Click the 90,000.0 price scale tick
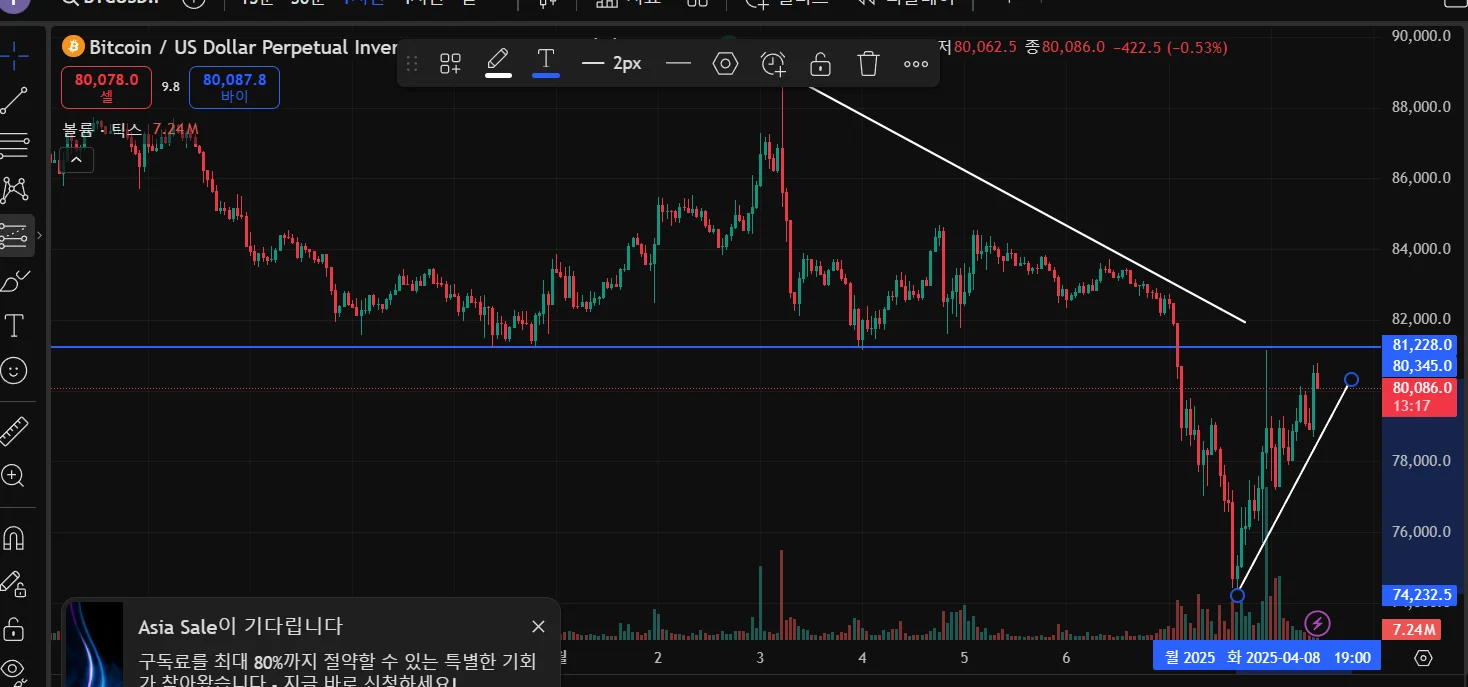This screenshot has width=1468, height=687. [1422, 36]
